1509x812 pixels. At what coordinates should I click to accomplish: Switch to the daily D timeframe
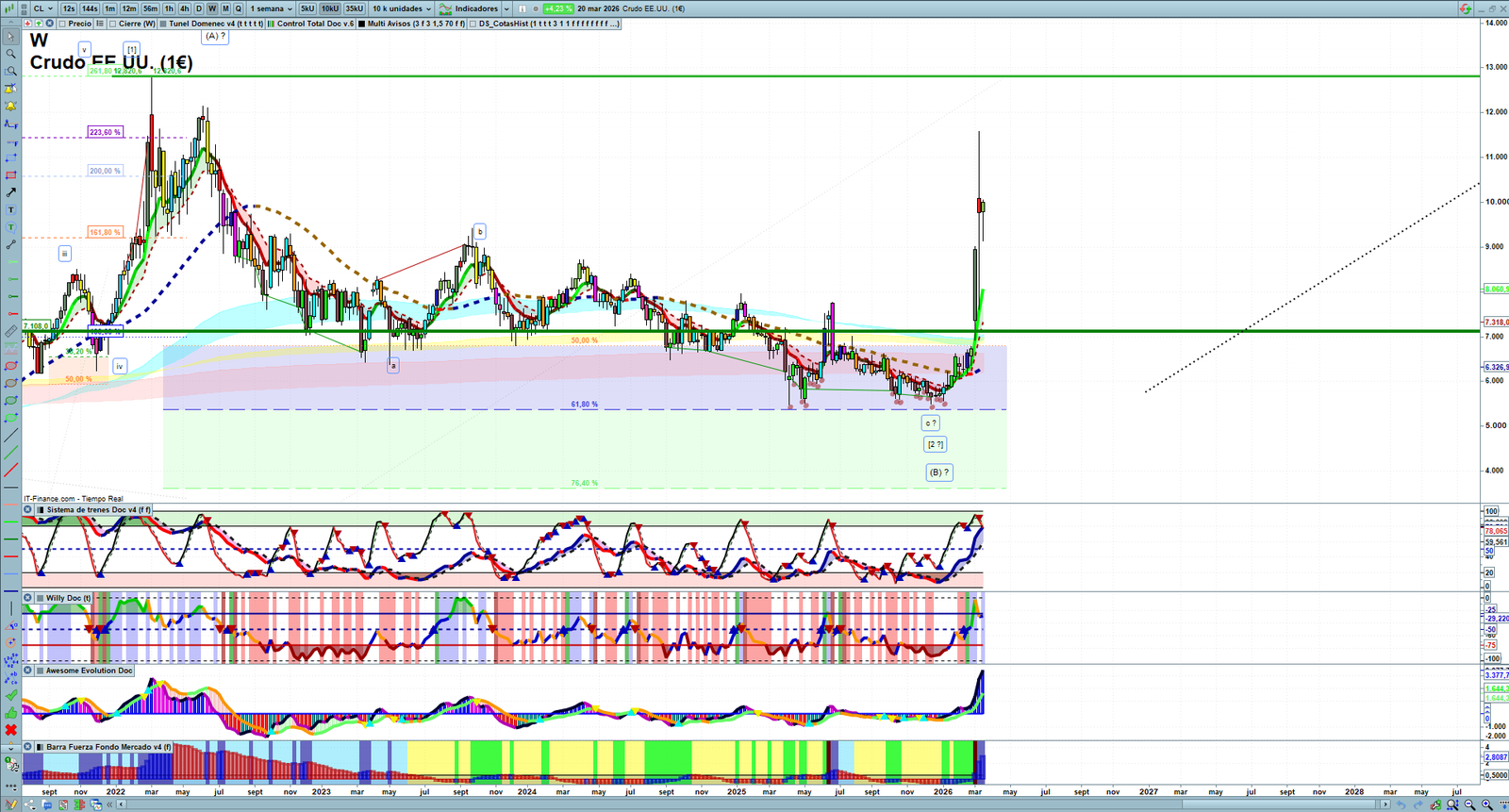click(198, 8)
